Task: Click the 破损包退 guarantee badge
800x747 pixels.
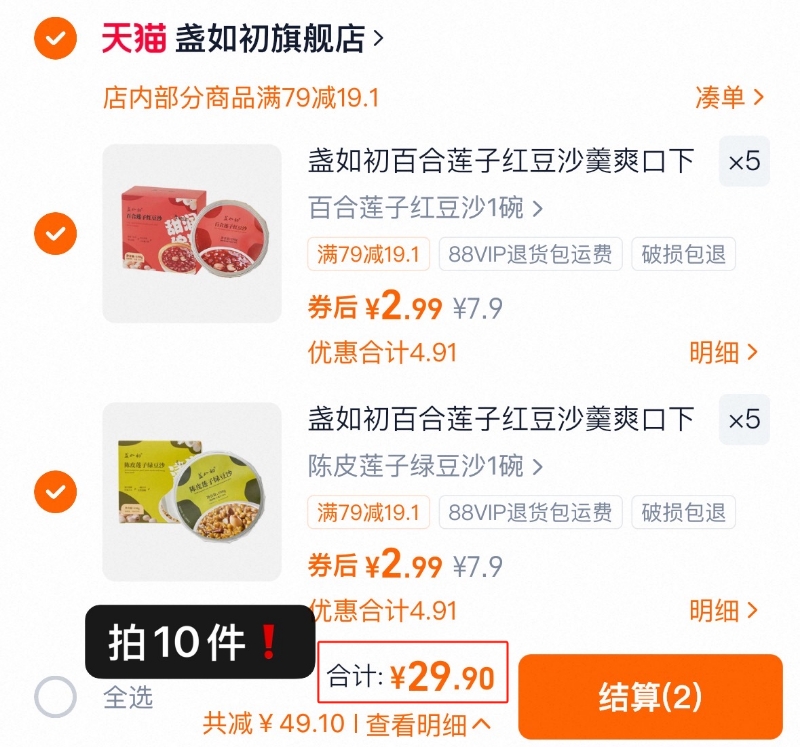Action: [x=682, y=254]
